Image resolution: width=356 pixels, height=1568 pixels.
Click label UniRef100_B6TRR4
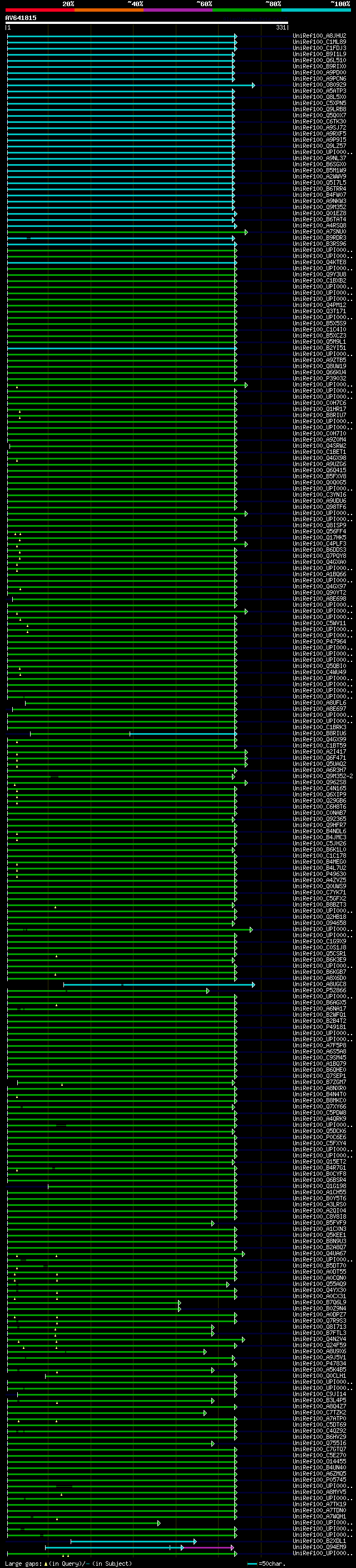point(319,189)
